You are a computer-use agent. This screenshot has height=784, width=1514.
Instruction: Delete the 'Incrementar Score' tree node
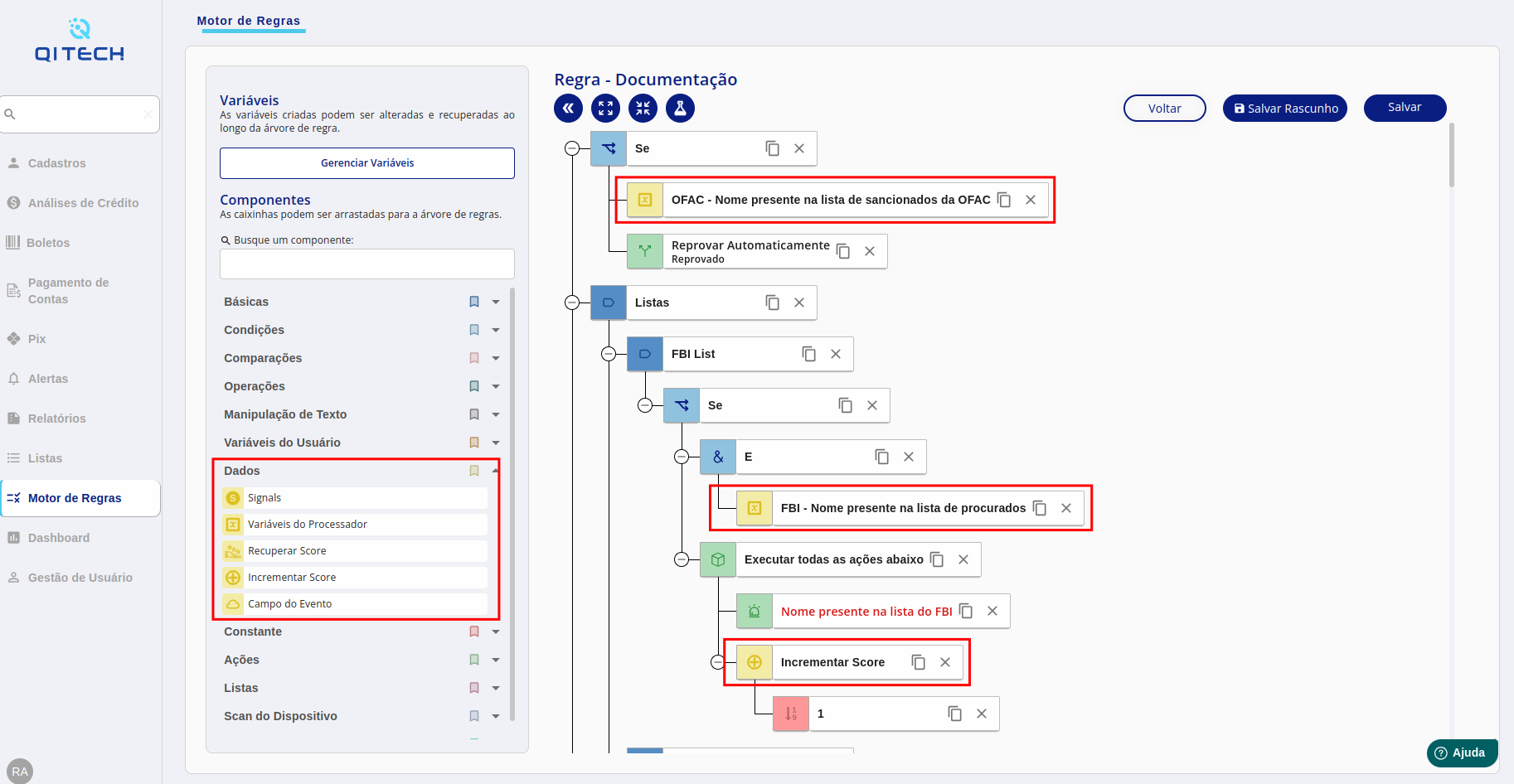945,662
